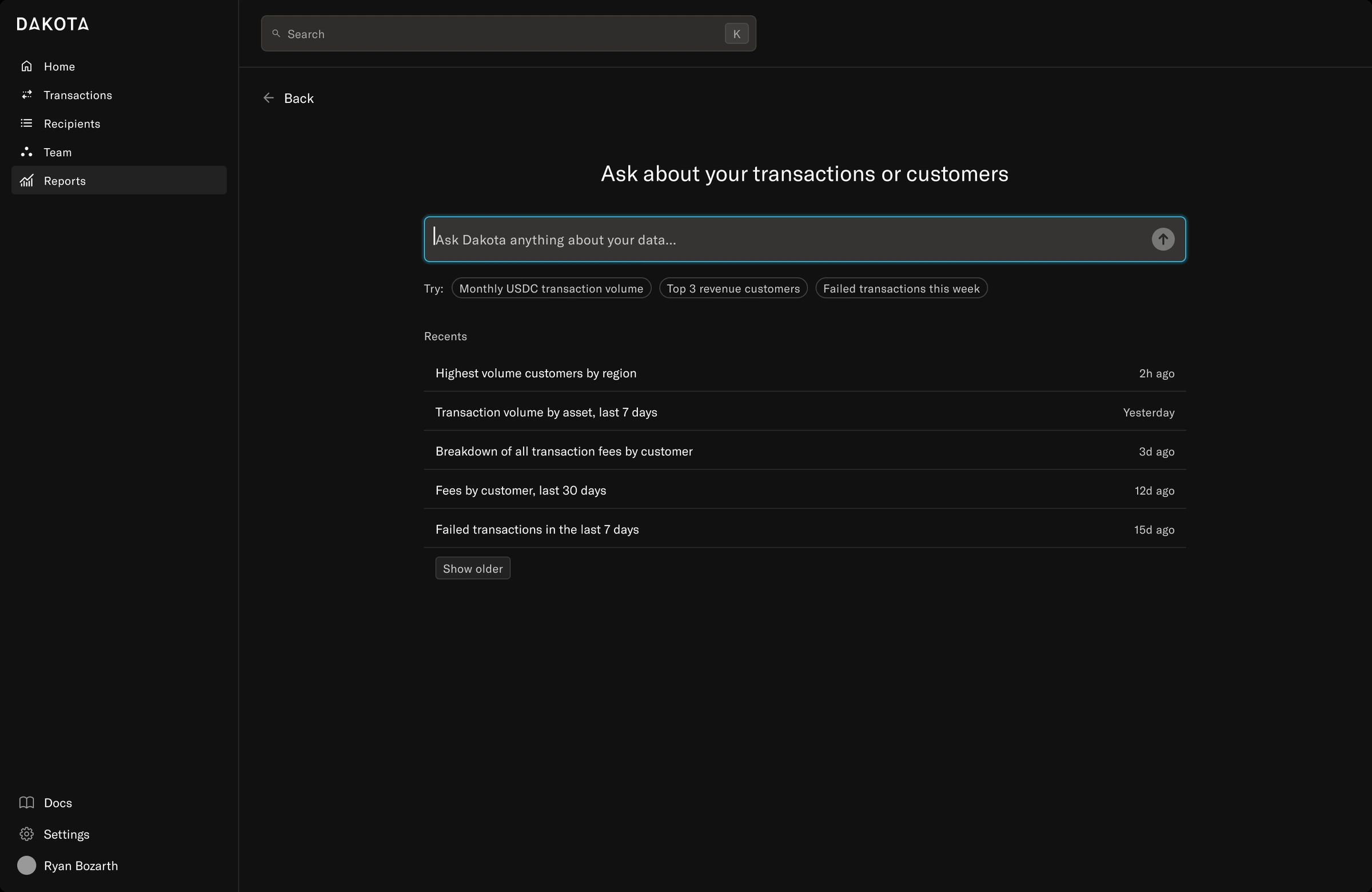Viewport: 1372px width, 892px height.
Task: Click the Settings gear icon
Action: [26, 834]
